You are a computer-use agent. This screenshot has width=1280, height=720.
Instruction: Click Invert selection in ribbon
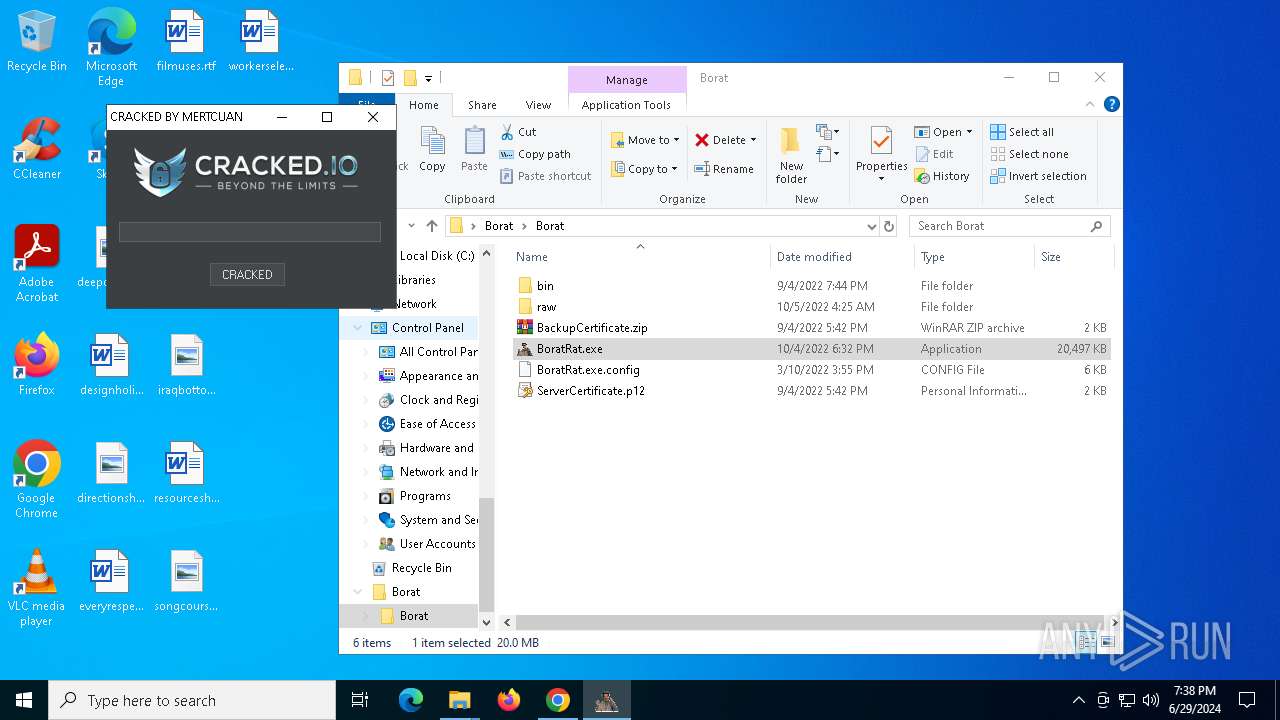(1038, 176)
